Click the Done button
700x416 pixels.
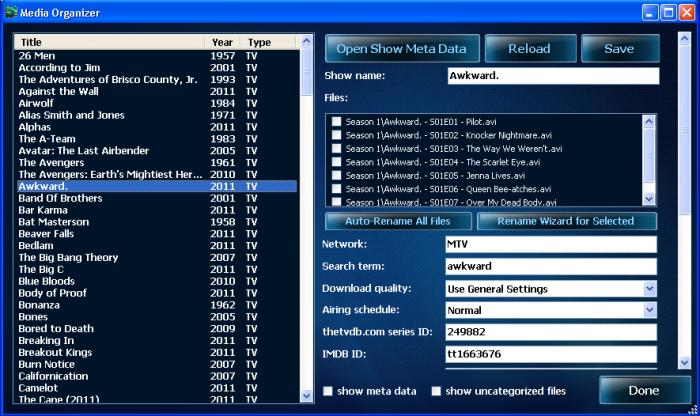pyautogui.click(x=645, y=391)
